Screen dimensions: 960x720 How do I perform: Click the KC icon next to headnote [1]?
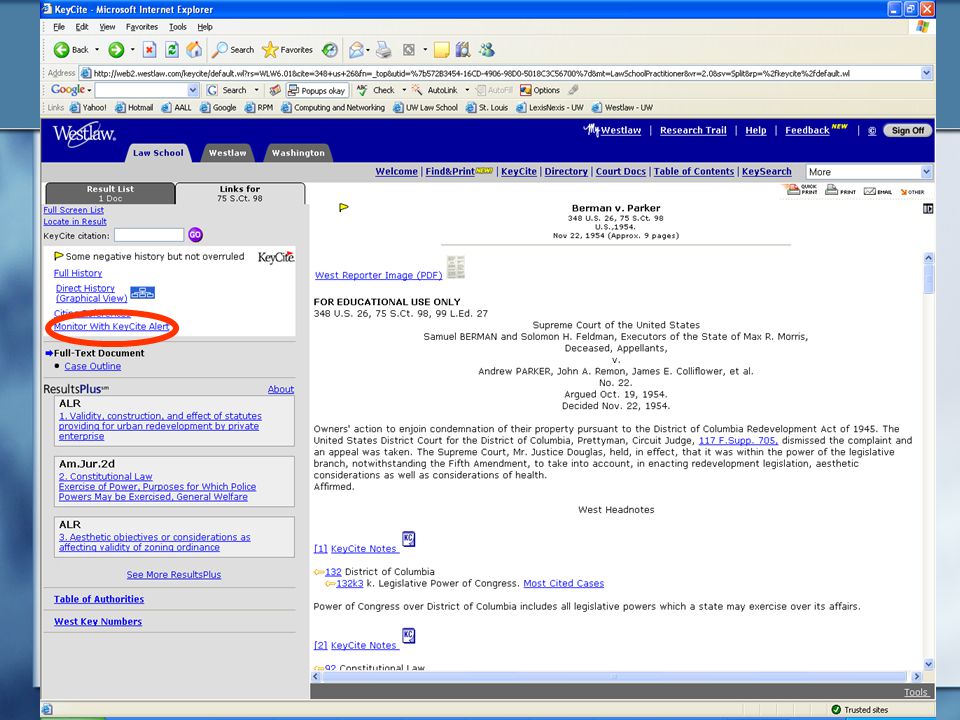[x=408, y=539]
